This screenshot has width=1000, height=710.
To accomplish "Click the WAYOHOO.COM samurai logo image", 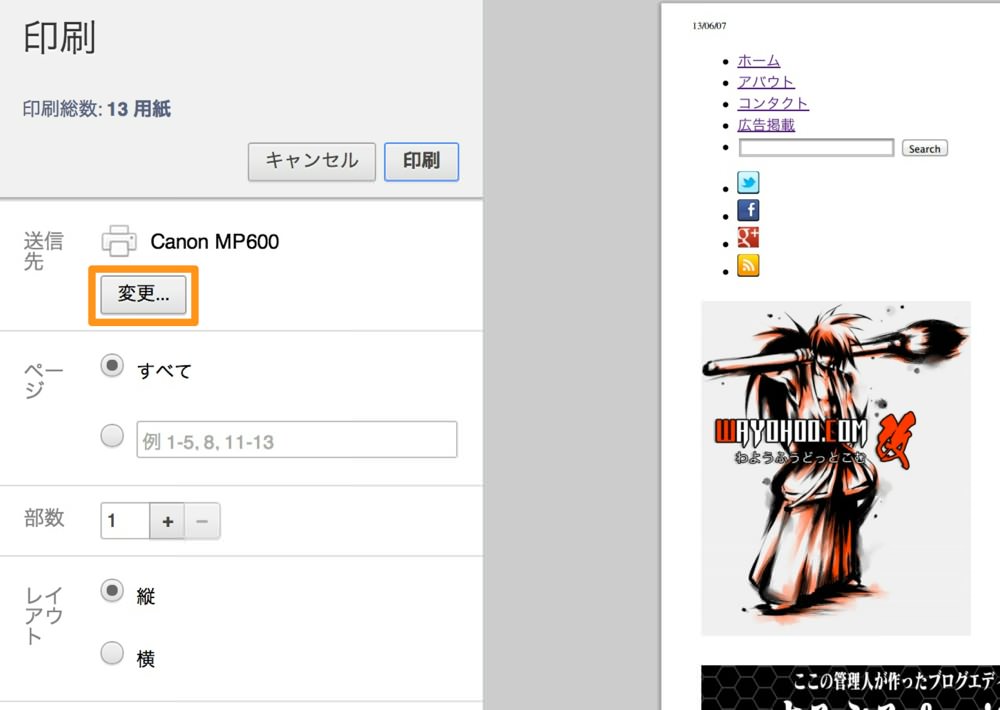I will [836, 468].
